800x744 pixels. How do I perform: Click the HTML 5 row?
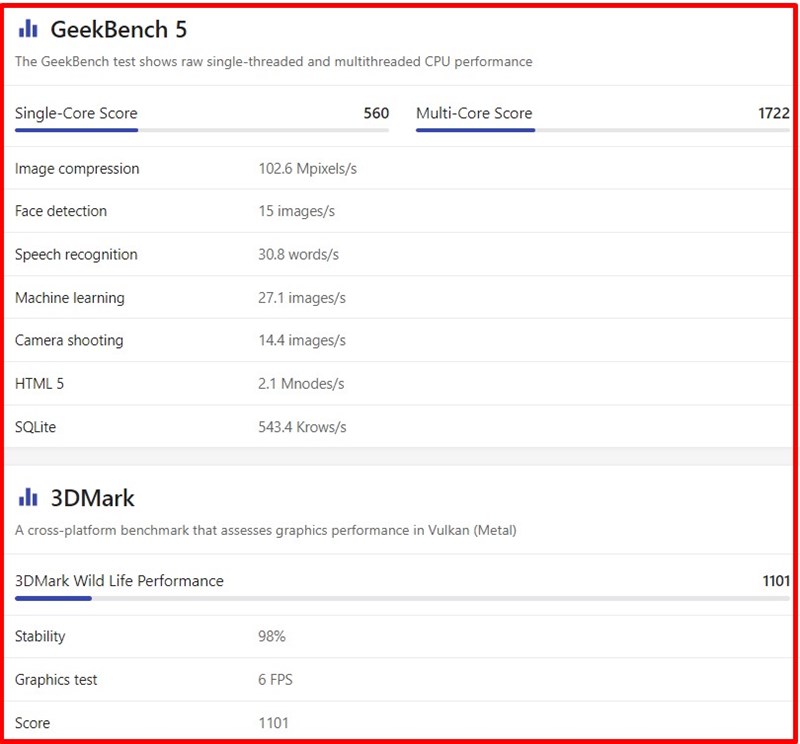coord(398,384)
